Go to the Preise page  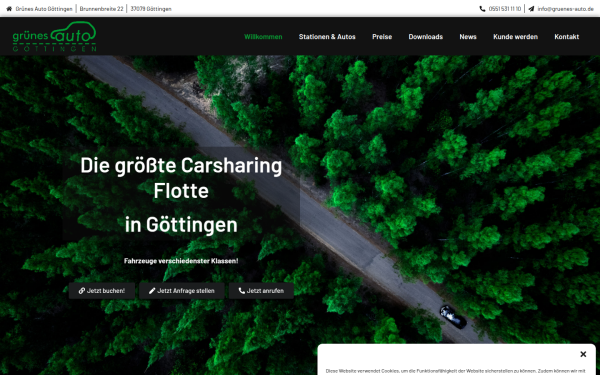tap(382, 37)
